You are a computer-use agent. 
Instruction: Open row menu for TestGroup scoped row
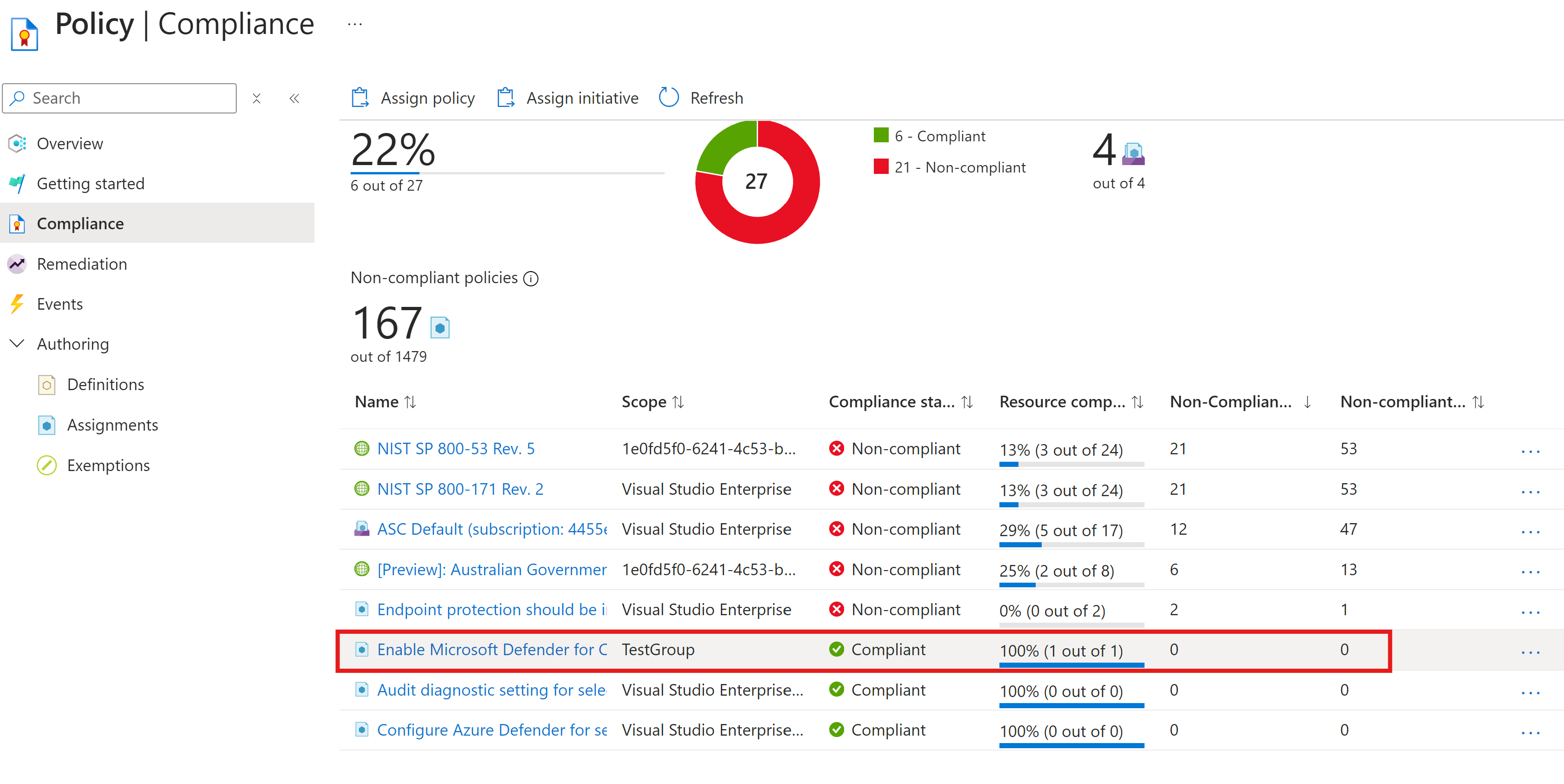[1531, 653]
